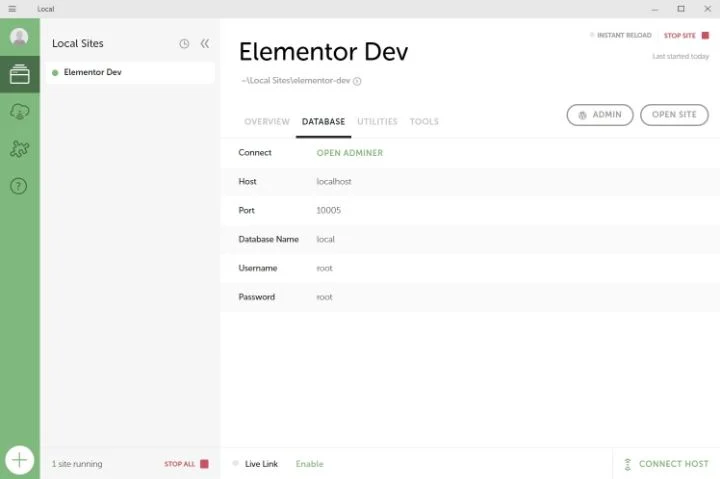
Task: Open the WordPress Admin button
Action: point(600,115)
